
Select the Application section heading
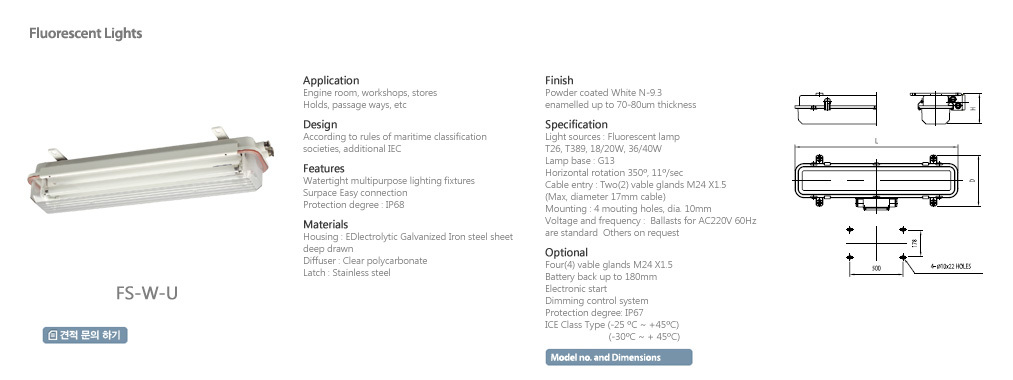pos(331,81)
